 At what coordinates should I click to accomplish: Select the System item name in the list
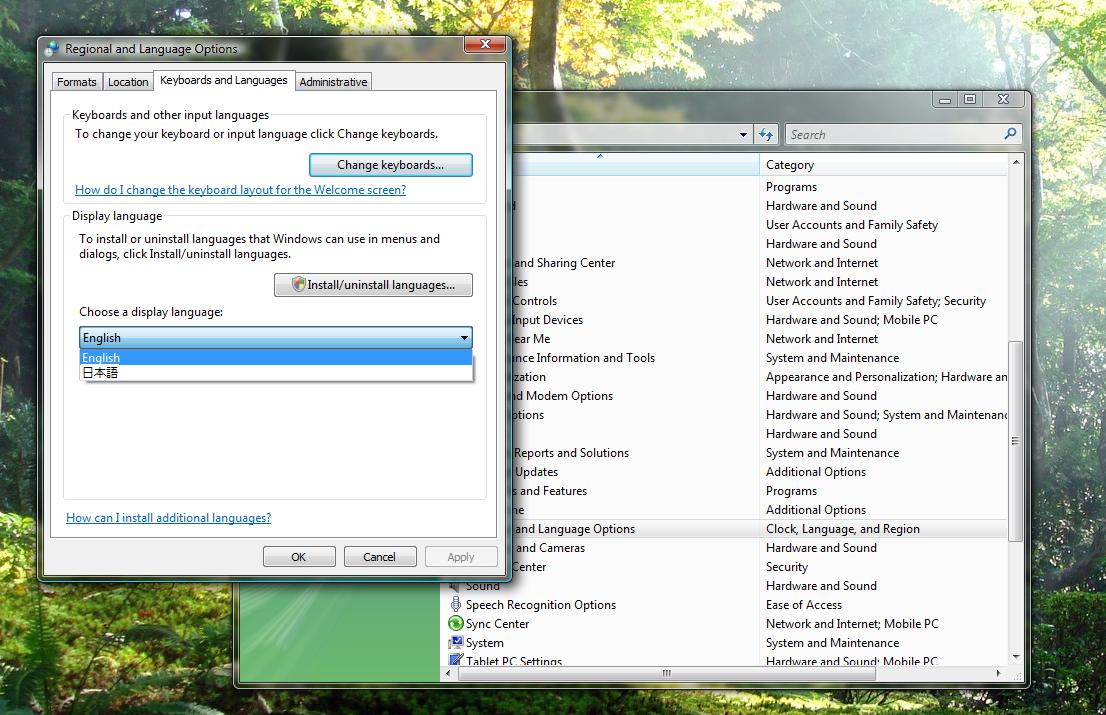tap(485, 643)
